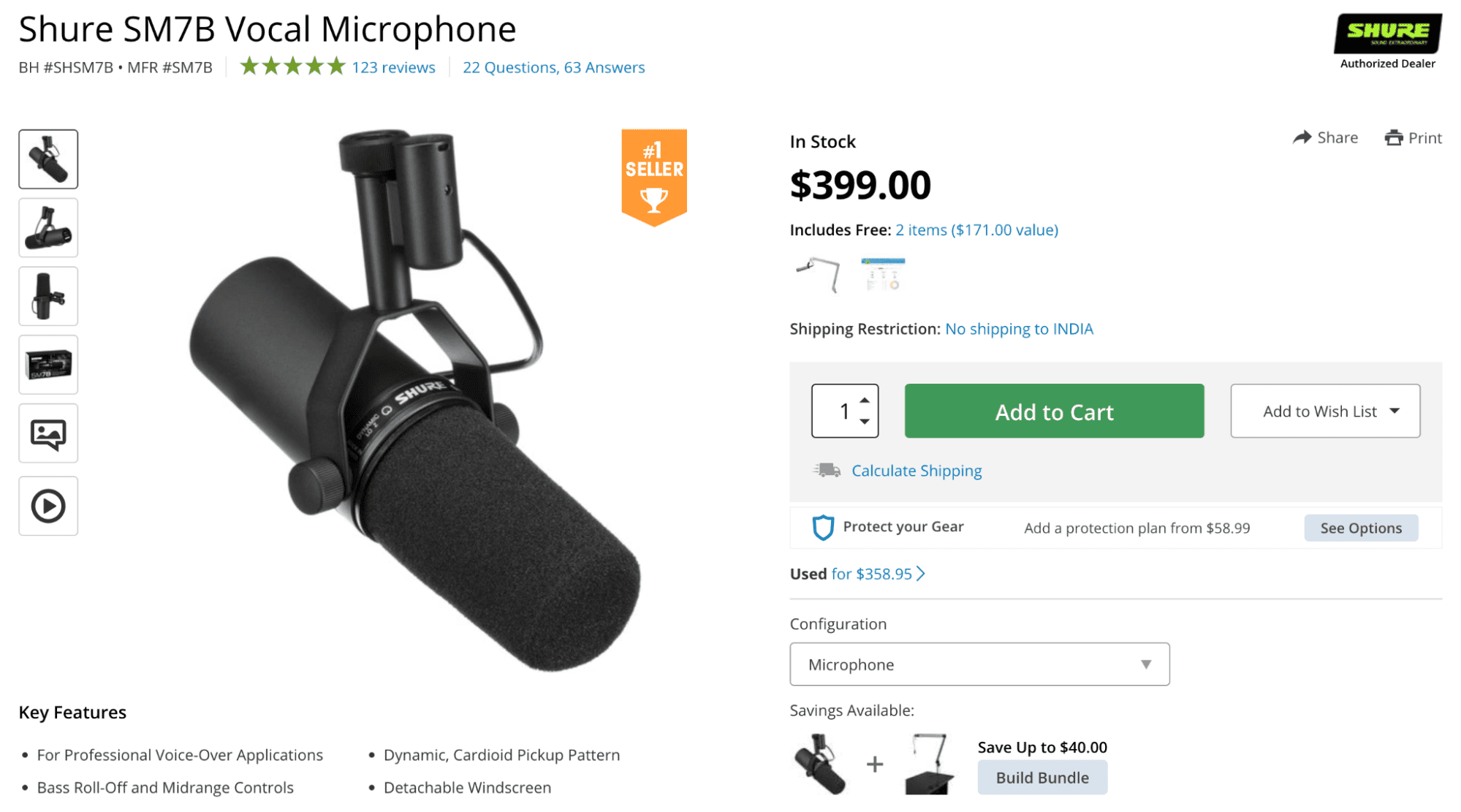Viewport: 1461px width, 812px height.
Task: Increase quantity with the up arrow
Action: coord(865,400)
